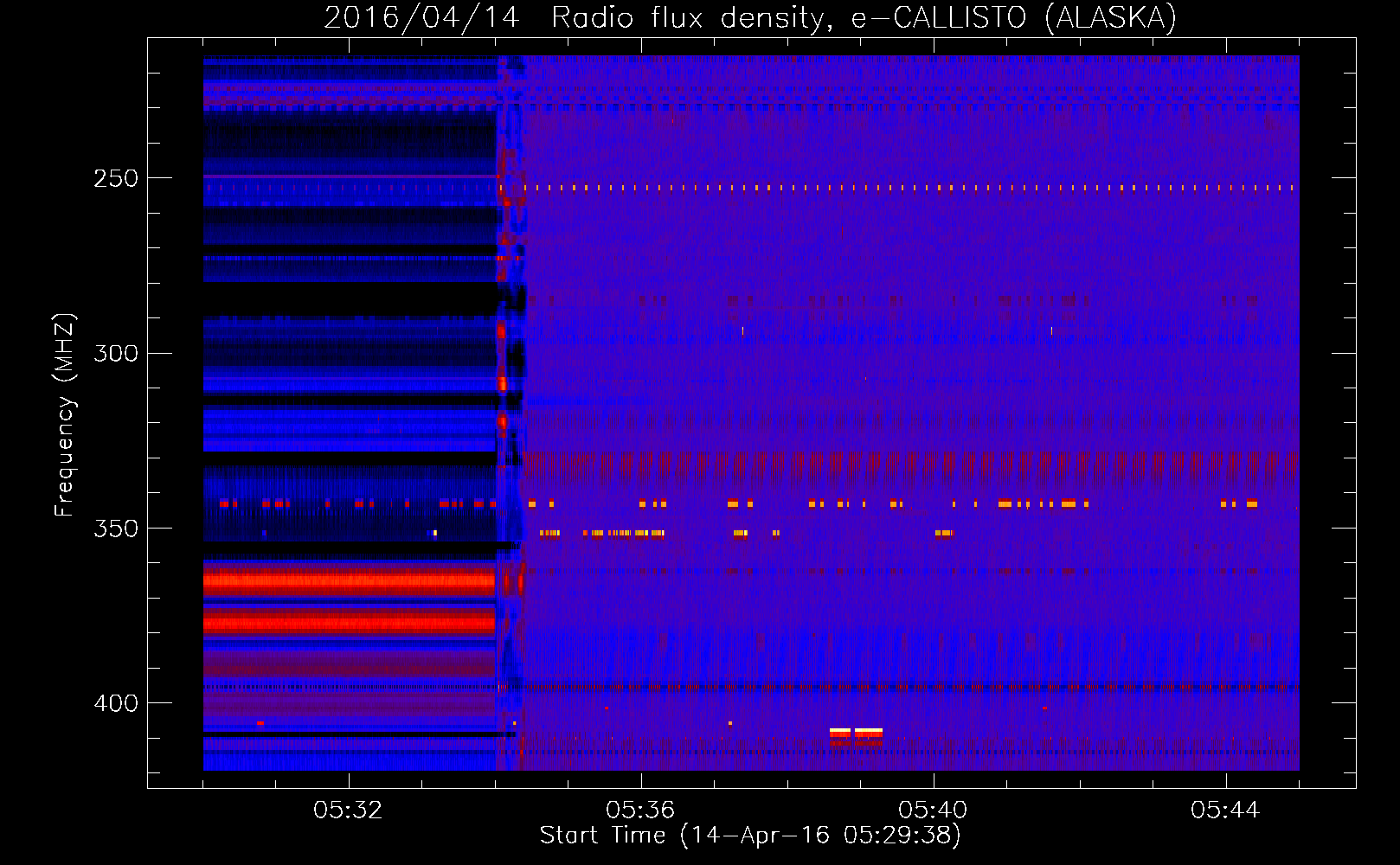Click the 05:36 time tick label

640,810
